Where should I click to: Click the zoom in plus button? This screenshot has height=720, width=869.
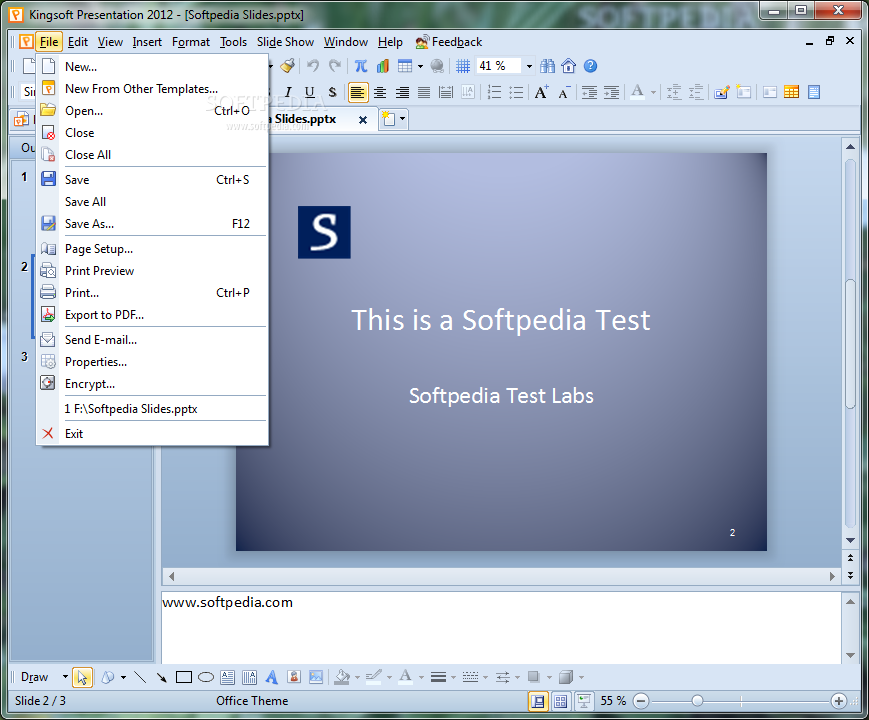click(839, 701)
